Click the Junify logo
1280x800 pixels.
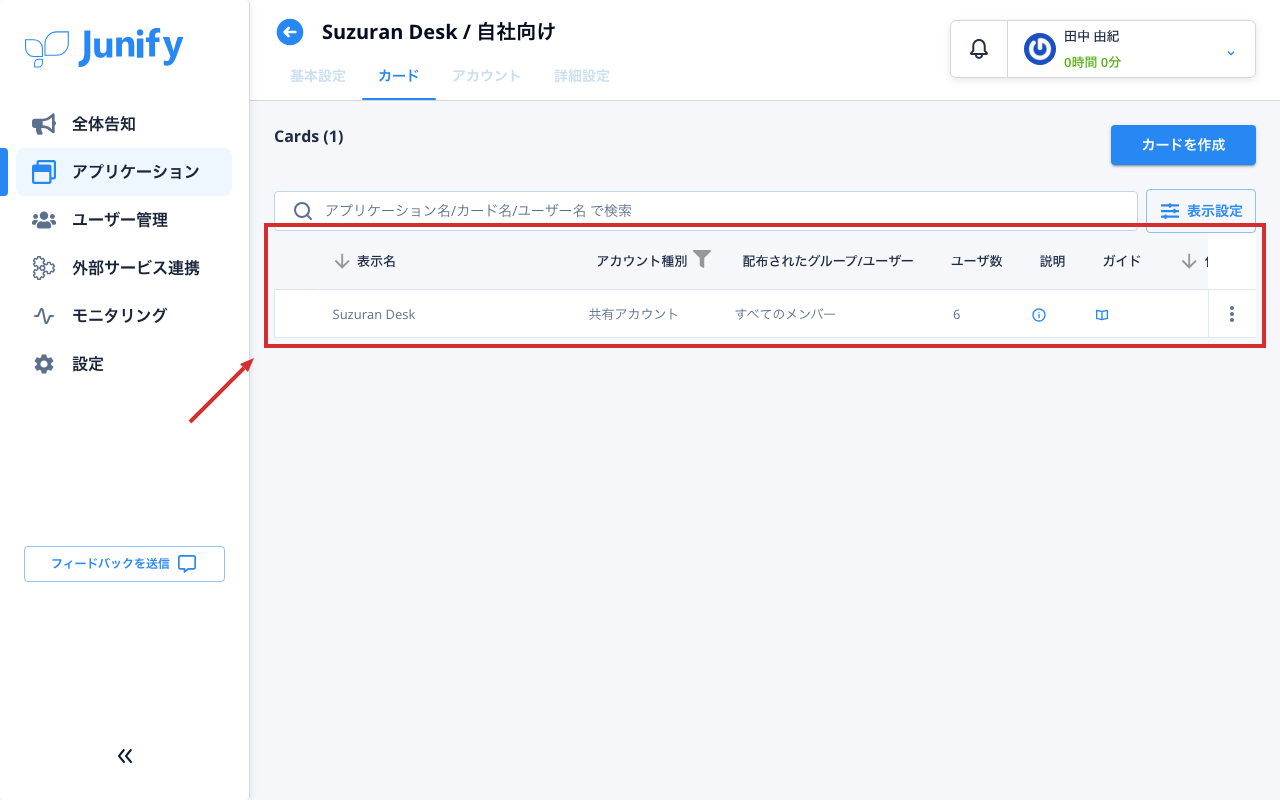pyautogui.click(x=104, y=47)
